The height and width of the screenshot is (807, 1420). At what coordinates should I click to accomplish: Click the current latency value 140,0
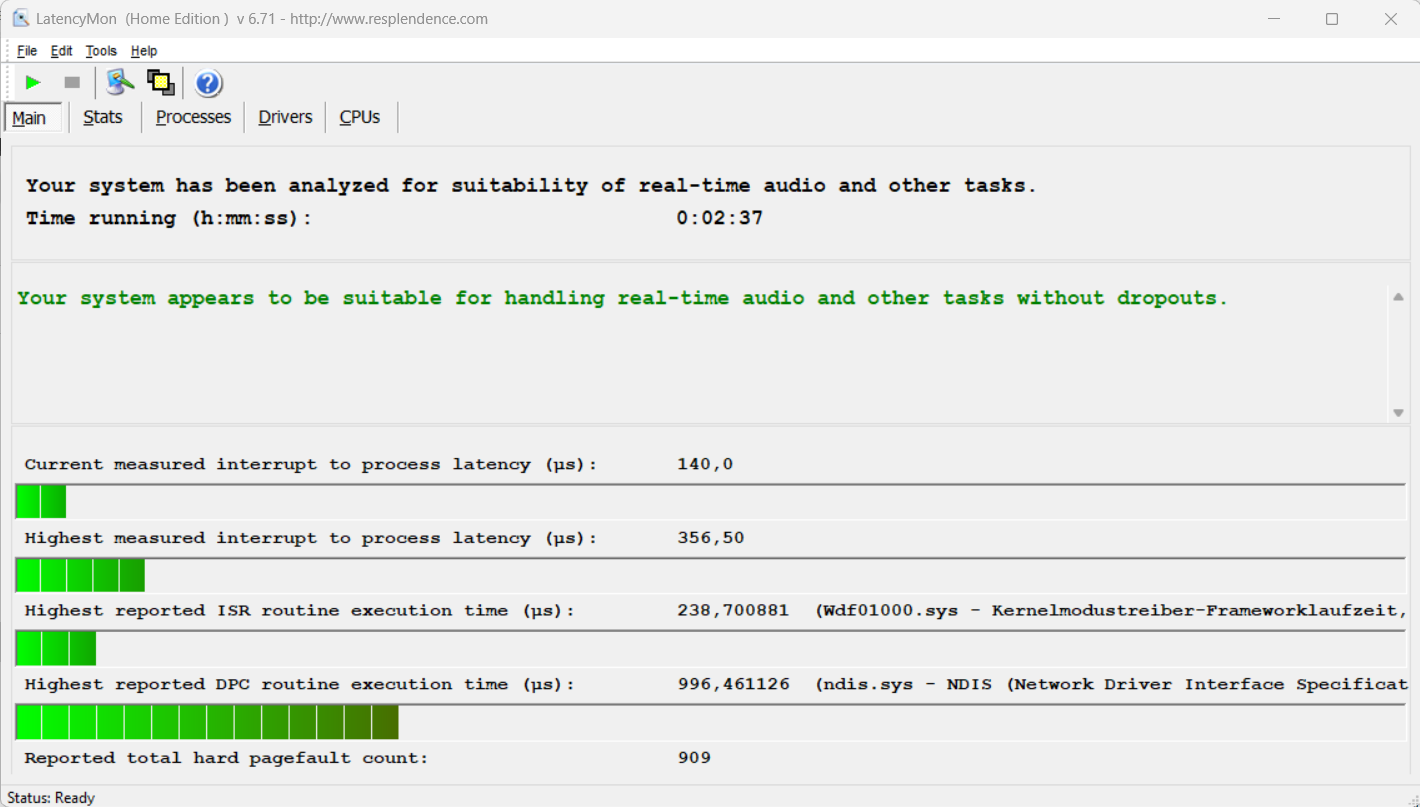(705, 464)
